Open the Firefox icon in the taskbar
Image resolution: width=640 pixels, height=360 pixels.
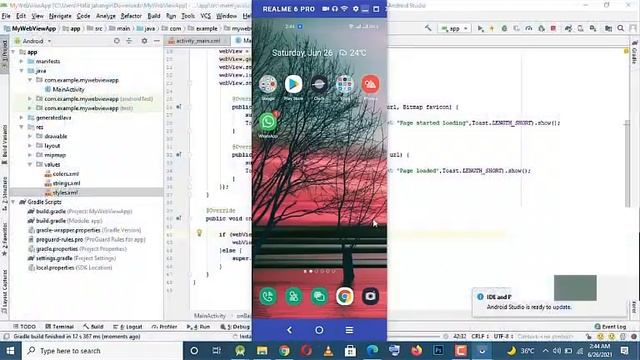click(x=416, y=351)
